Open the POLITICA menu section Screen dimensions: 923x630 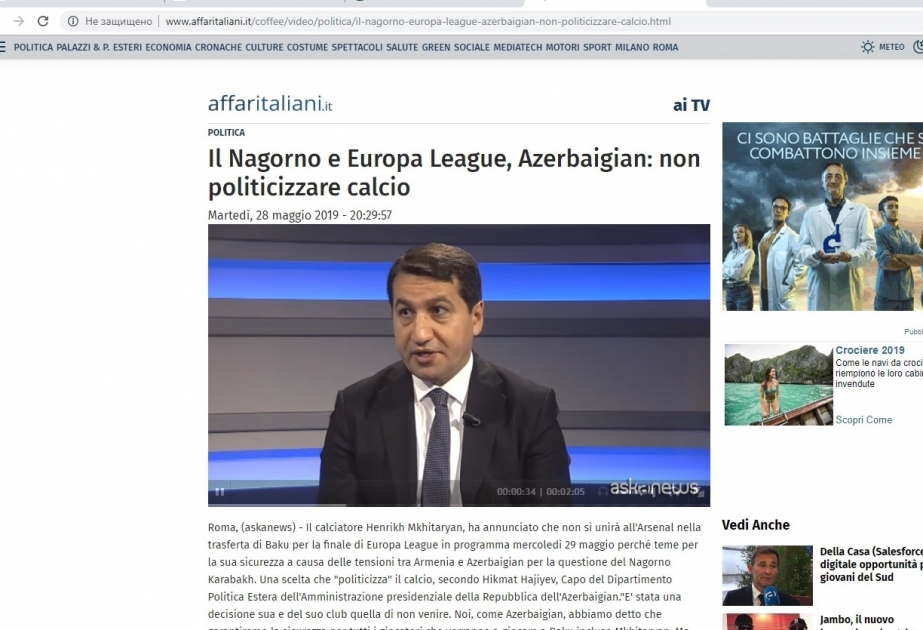pos(33,47)
